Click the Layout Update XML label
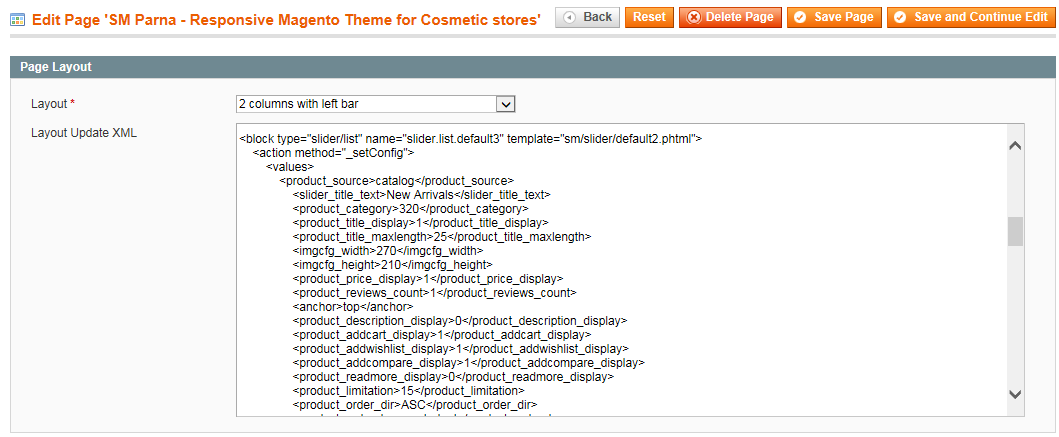The height and width of the screenshot is (437, 1059). pos(84,133)
